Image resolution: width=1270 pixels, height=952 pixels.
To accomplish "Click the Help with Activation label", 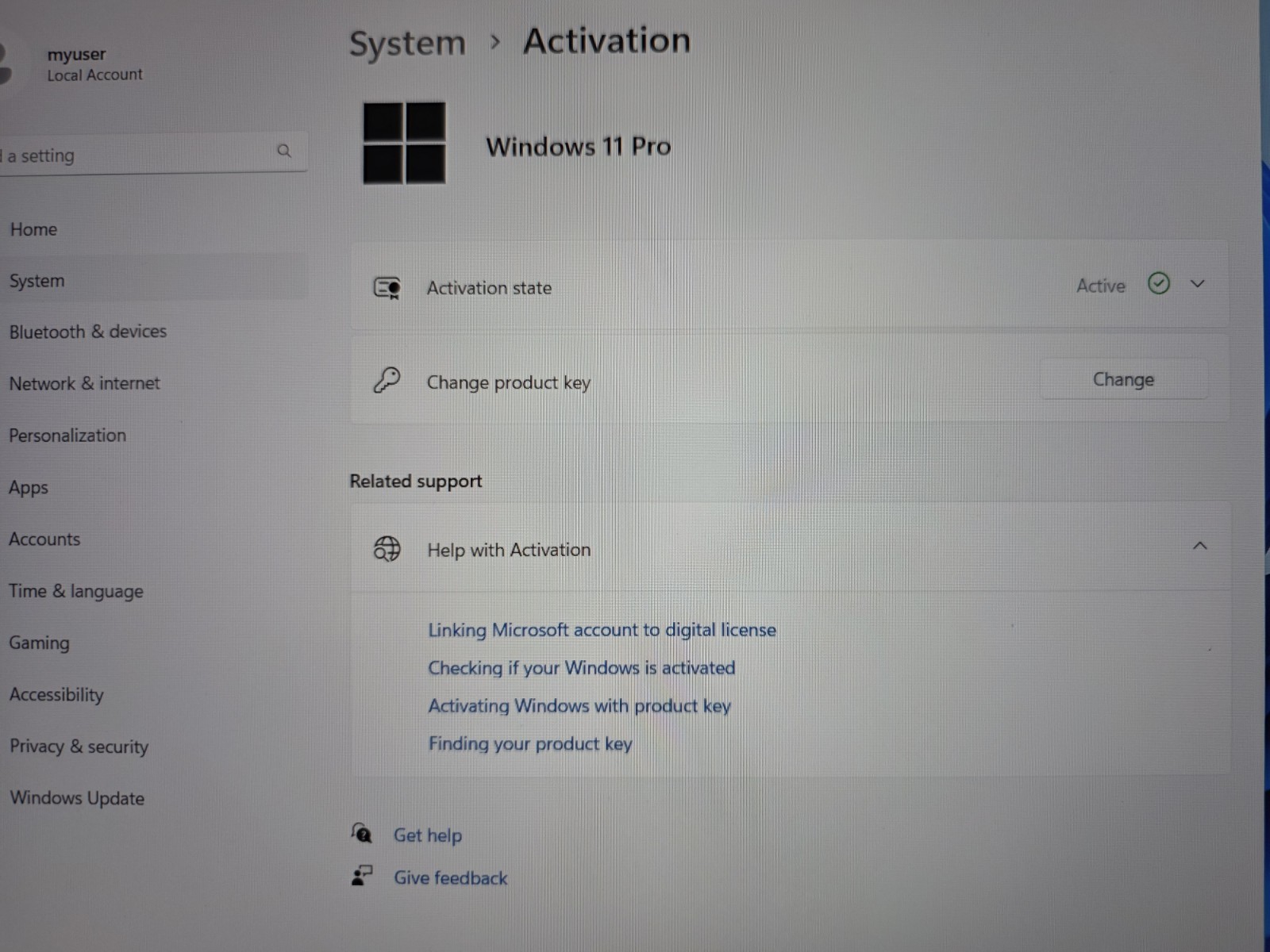I will click(509, 550).
